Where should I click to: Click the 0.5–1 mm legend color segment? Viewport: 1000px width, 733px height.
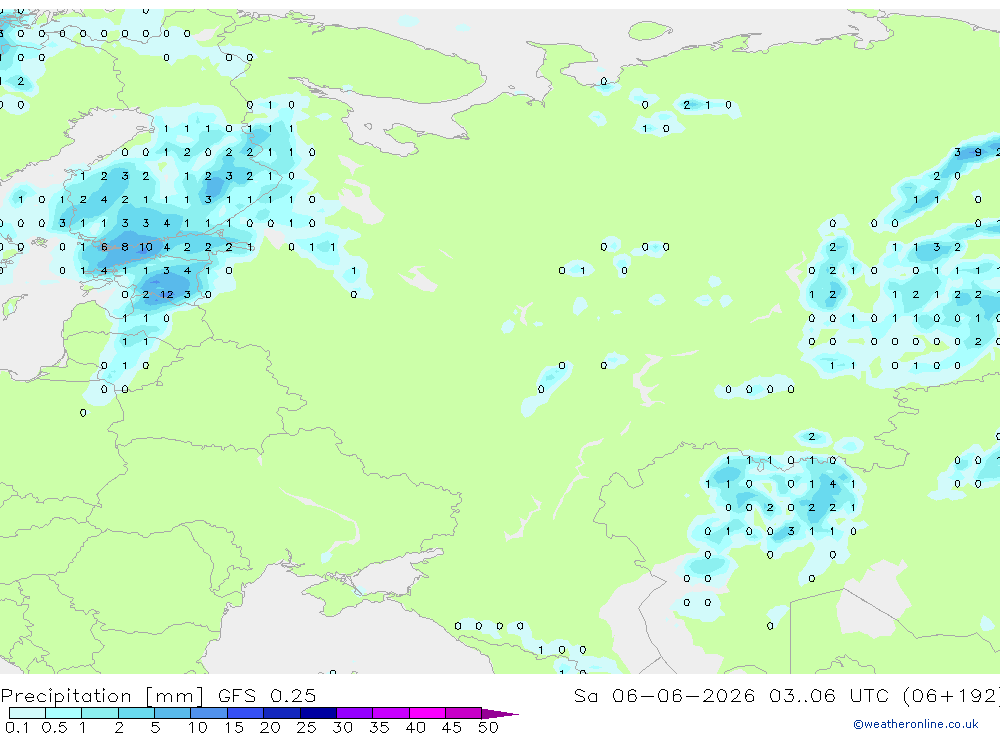coord(64,713)
